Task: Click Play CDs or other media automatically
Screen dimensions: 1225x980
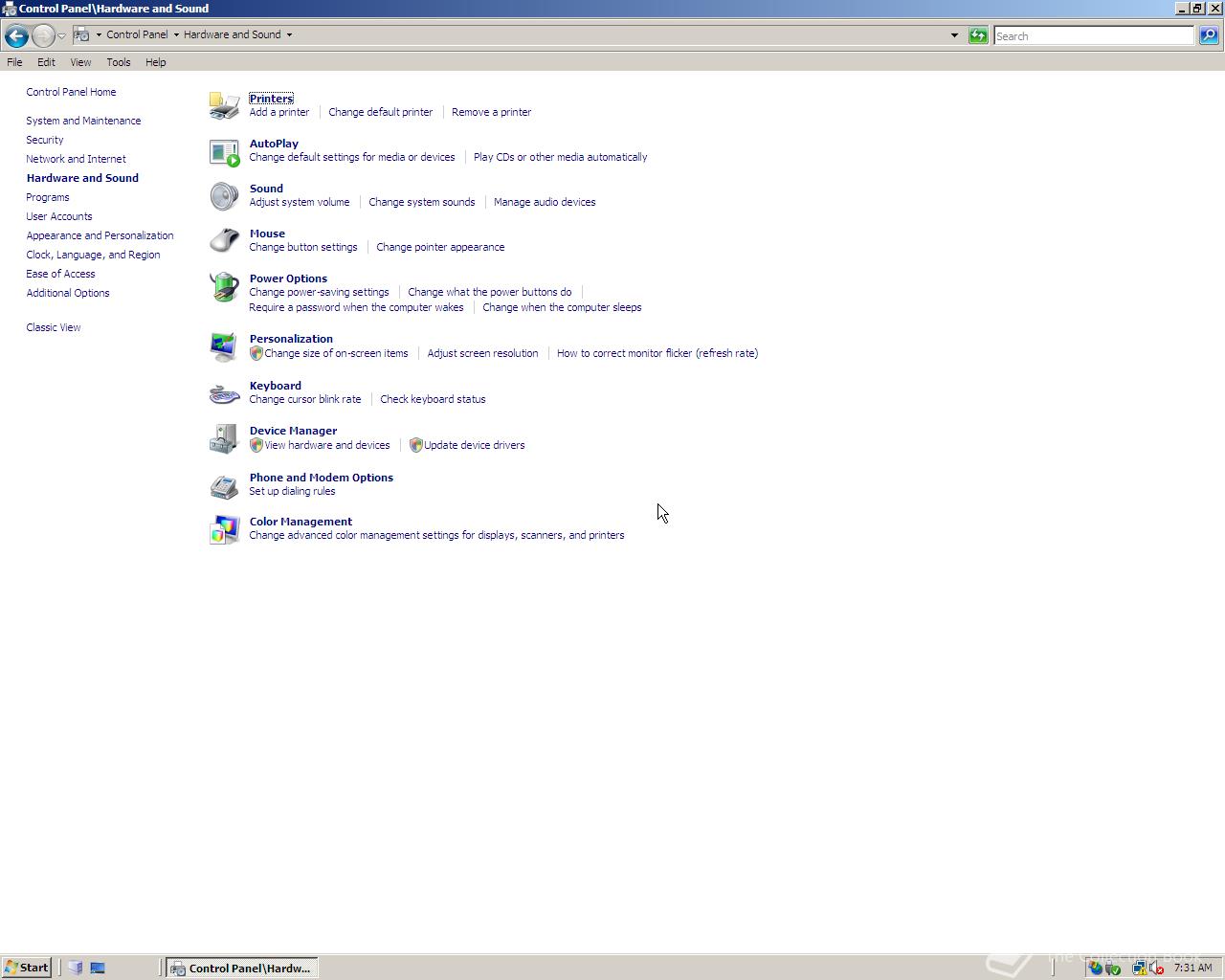Action: (560, 157)
